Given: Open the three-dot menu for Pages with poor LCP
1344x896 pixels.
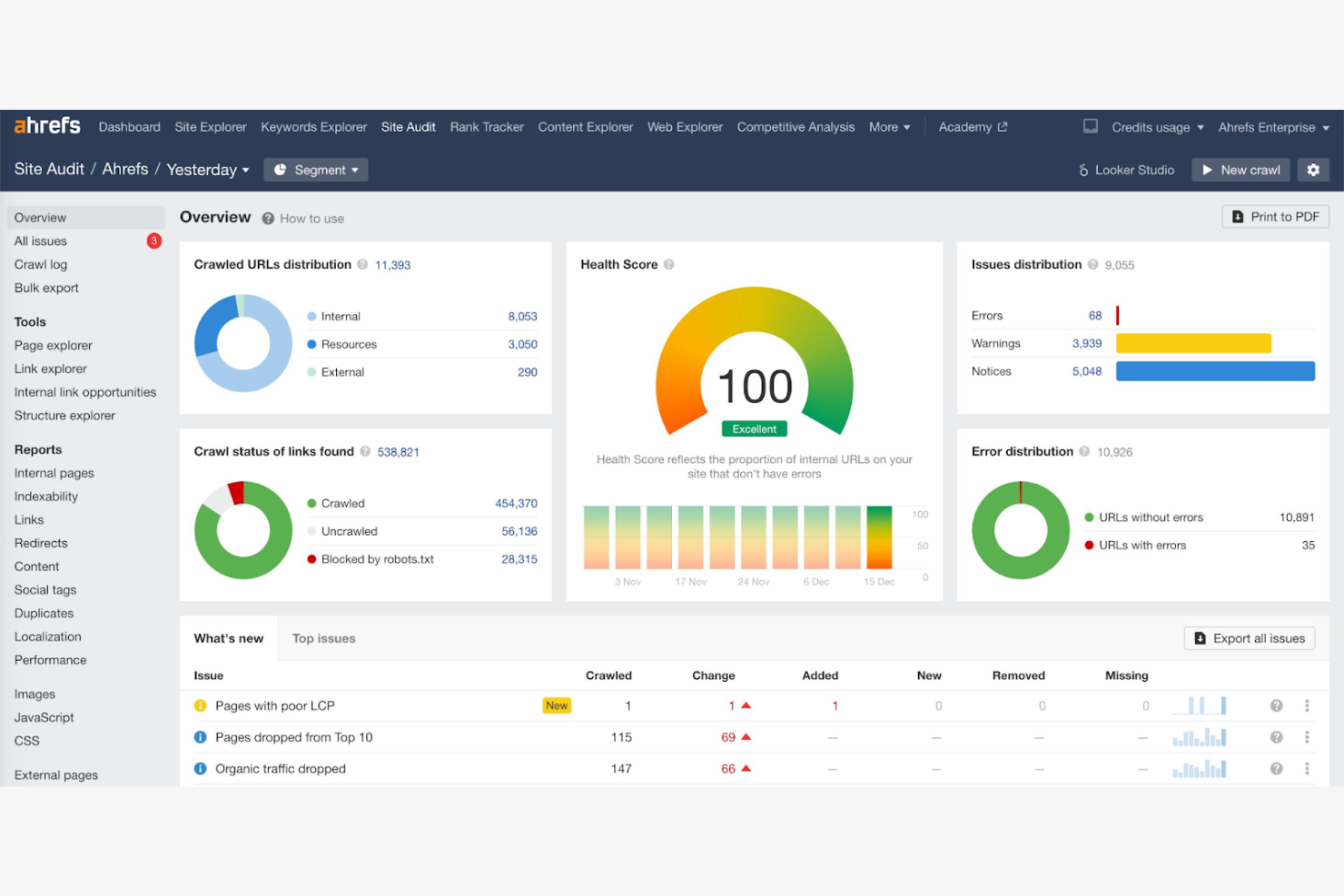Looking at the screenshot, I should click(1308, 705).
